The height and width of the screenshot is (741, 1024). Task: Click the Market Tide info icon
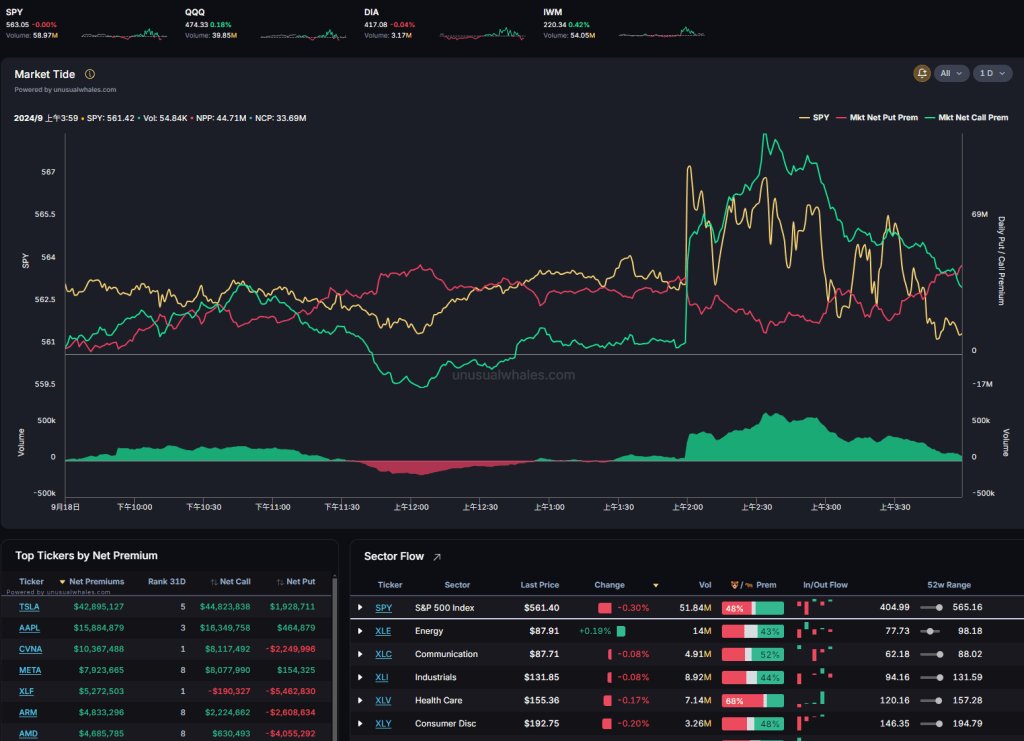90,74
